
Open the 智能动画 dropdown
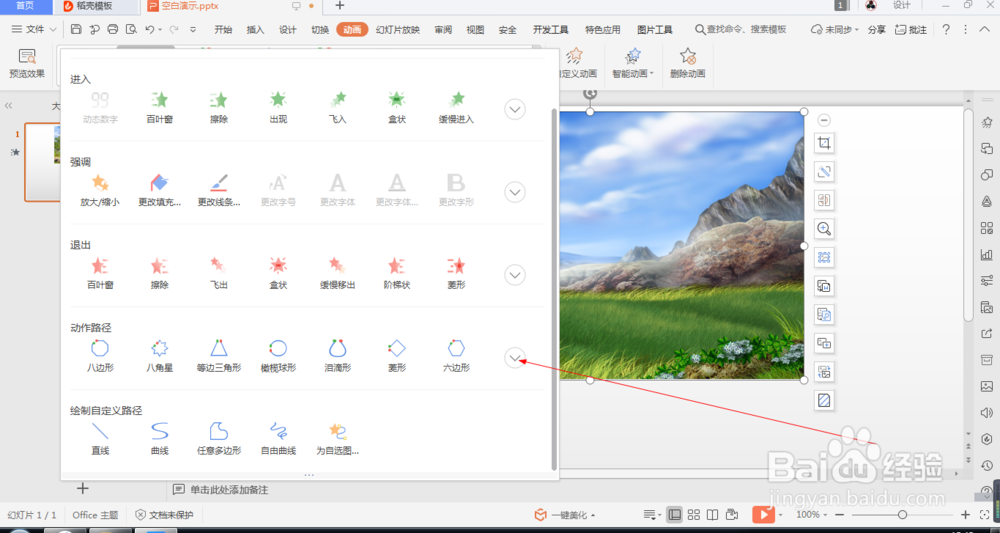[633, 63]
